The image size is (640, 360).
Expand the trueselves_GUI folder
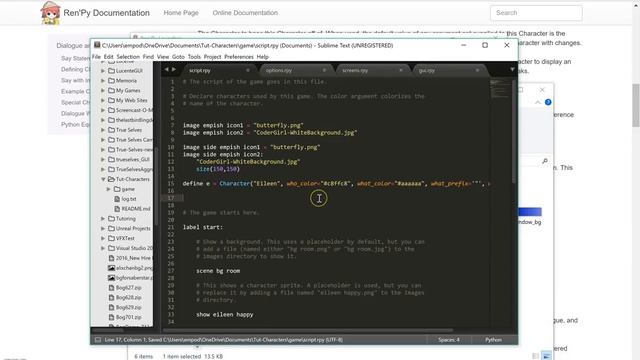point(103,160)
